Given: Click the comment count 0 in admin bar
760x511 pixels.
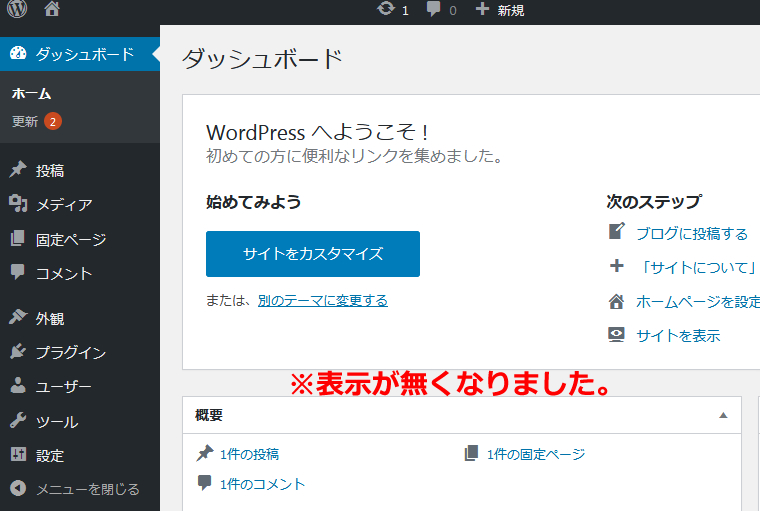Looking at the screenshot, I should [453, 11].
